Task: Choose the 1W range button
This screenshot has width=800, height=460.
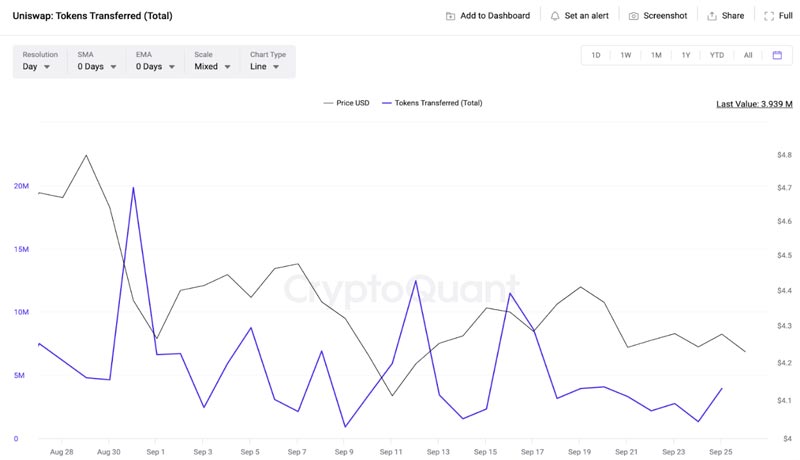Action: point(626,55)
